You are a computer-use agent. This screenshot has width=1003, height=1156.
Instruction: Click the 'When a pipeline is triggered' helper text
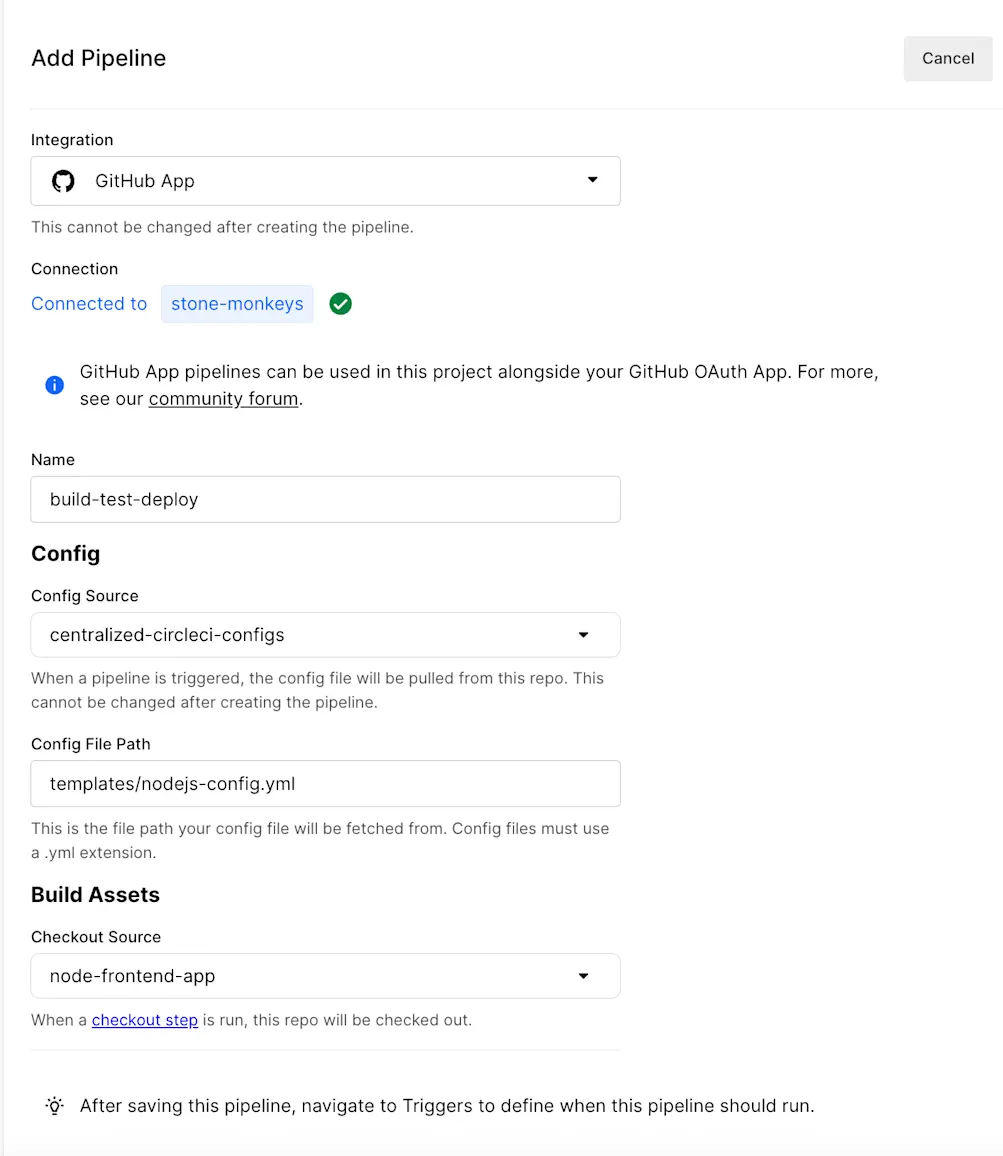point(317,690)
